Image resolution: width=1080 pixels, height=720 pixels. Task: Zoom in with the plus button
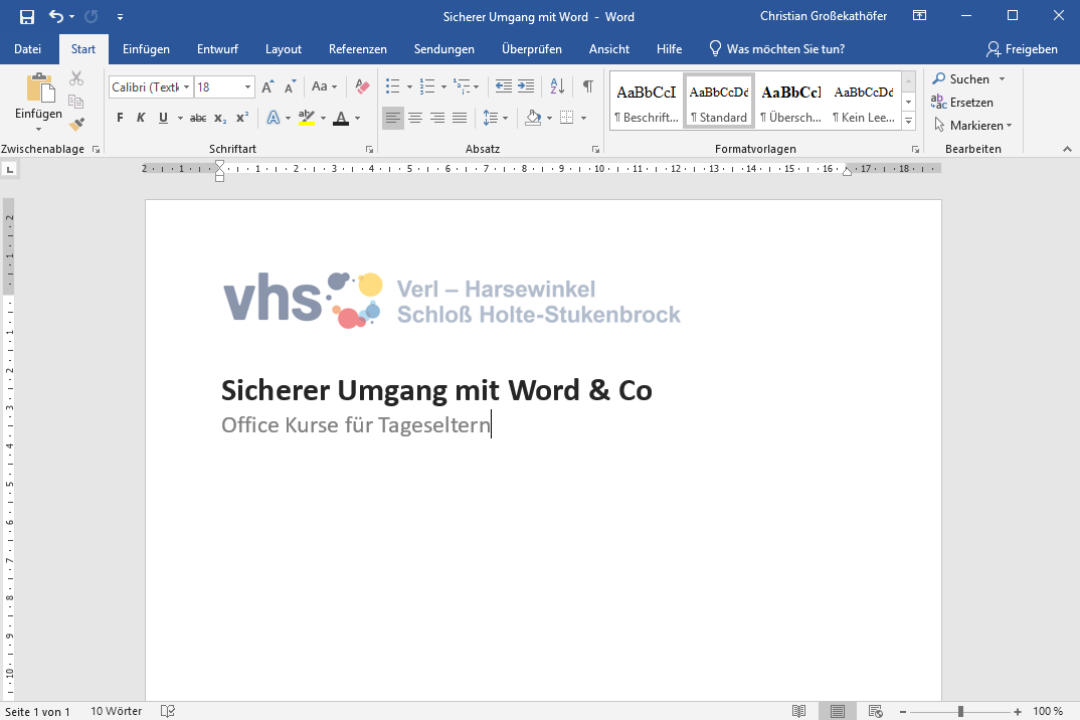[1017, 711]
